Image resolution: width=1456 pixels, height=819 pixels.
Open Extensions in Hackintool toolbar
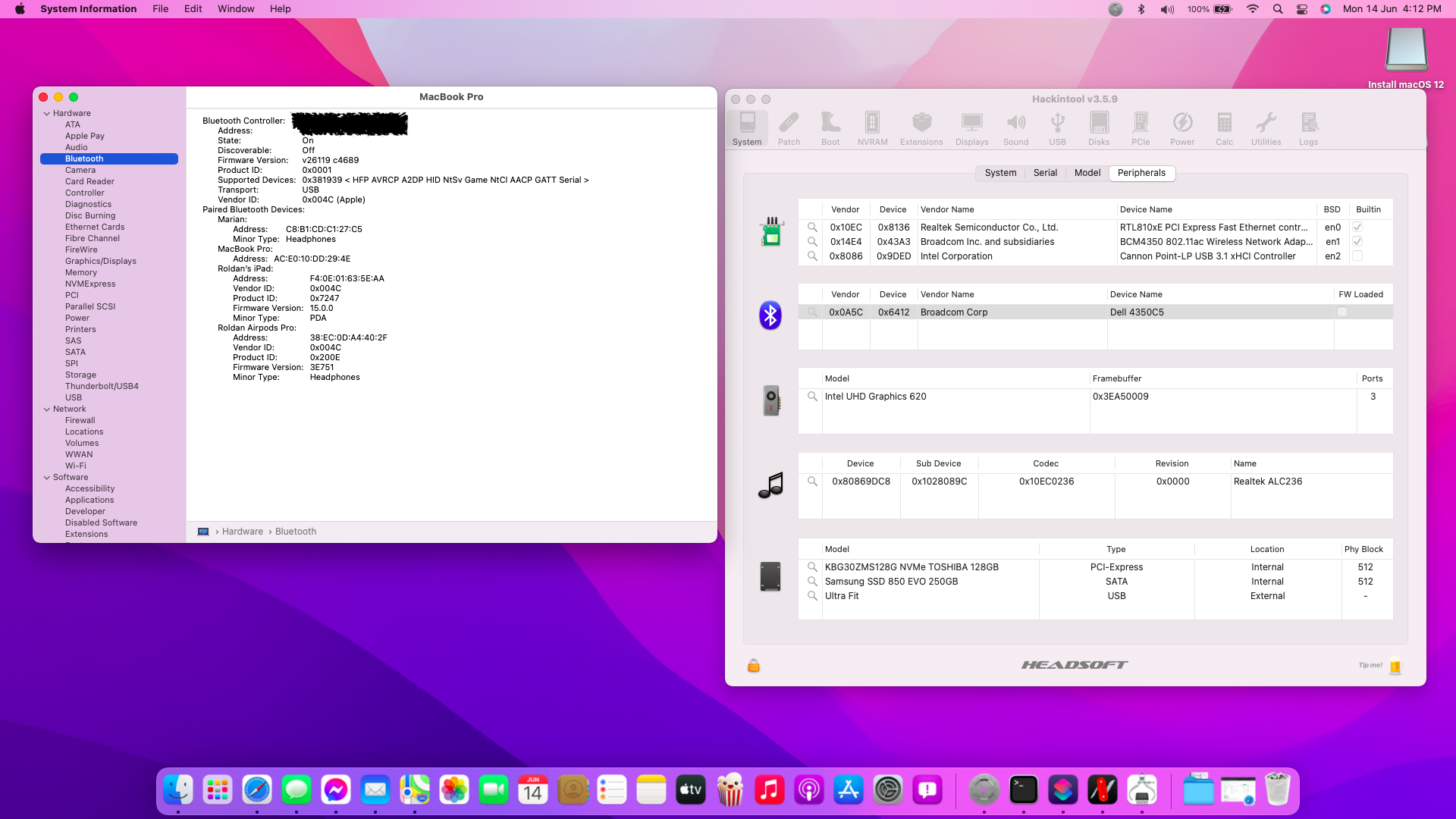coord(921,128)
